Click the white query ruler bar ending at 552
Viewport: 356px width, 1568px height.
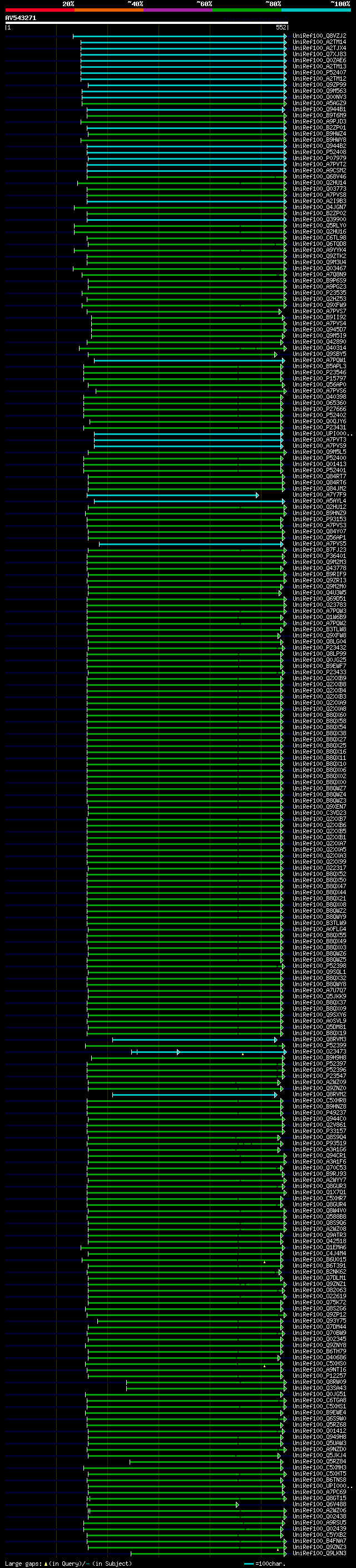(x=147, y=22)
